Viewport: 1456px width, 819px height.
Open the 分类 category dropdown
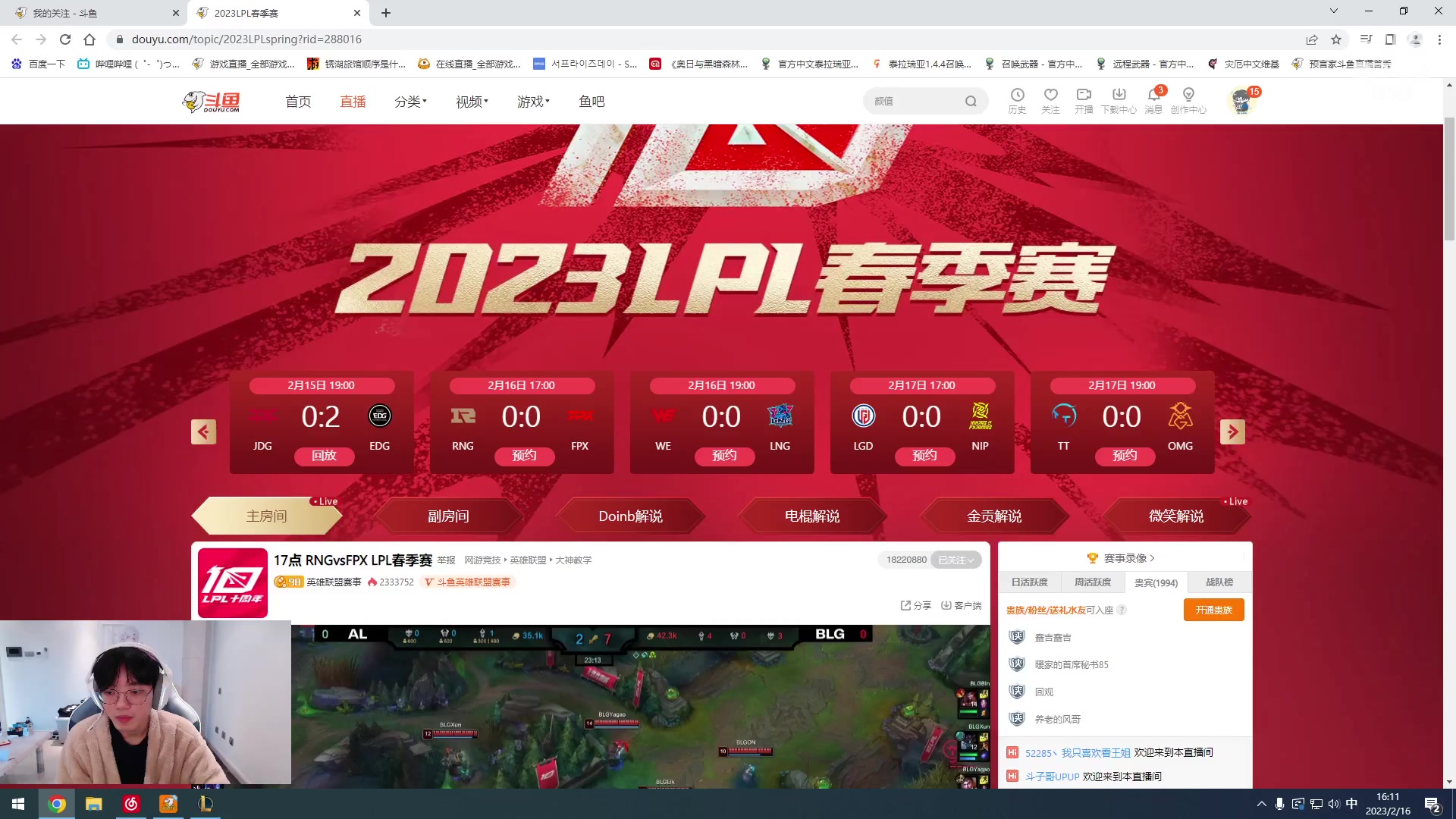(409, 101)
